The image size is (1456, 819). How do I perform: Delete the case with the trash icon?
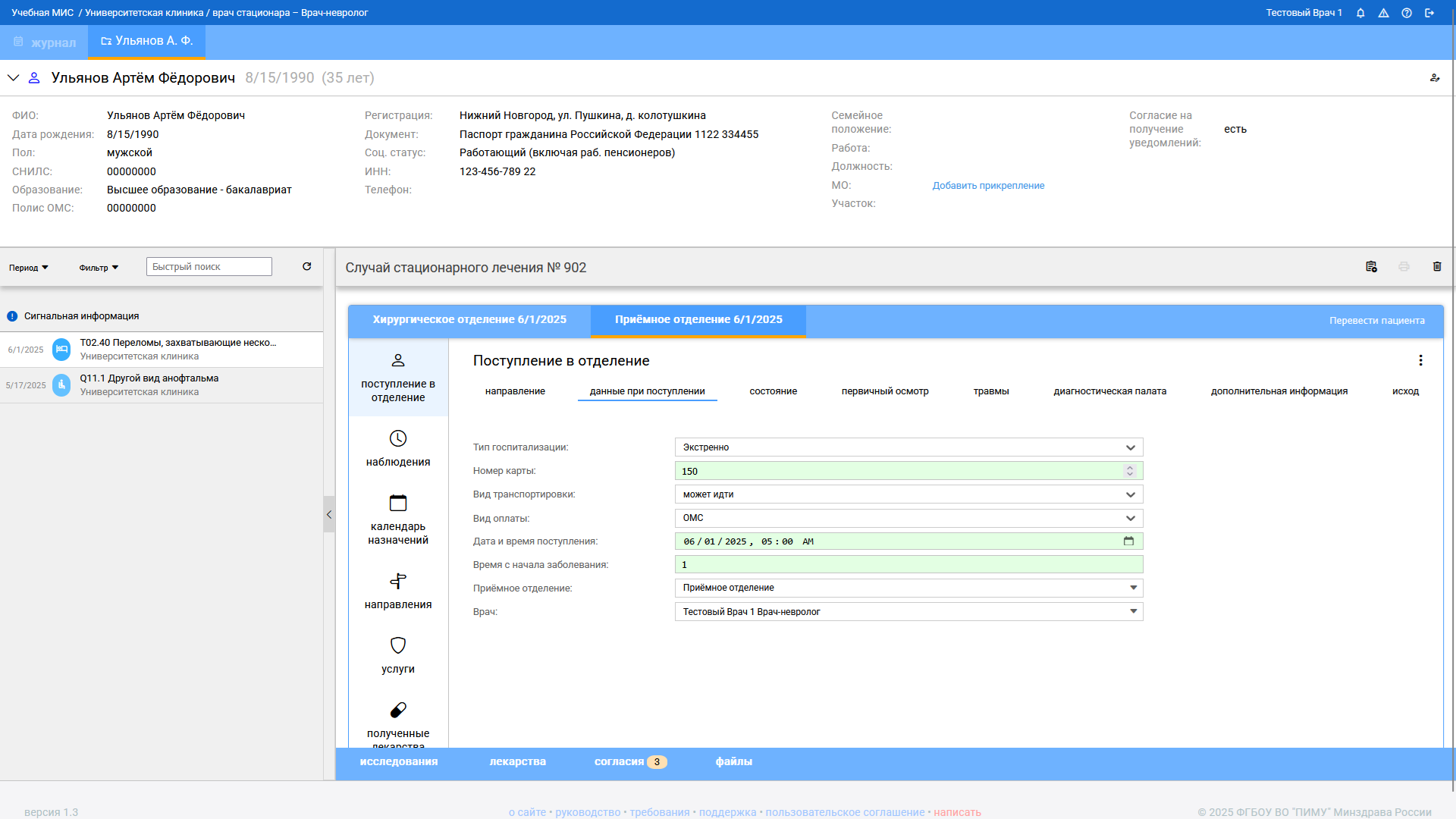pyautogui.click(x=1437, y=266)
